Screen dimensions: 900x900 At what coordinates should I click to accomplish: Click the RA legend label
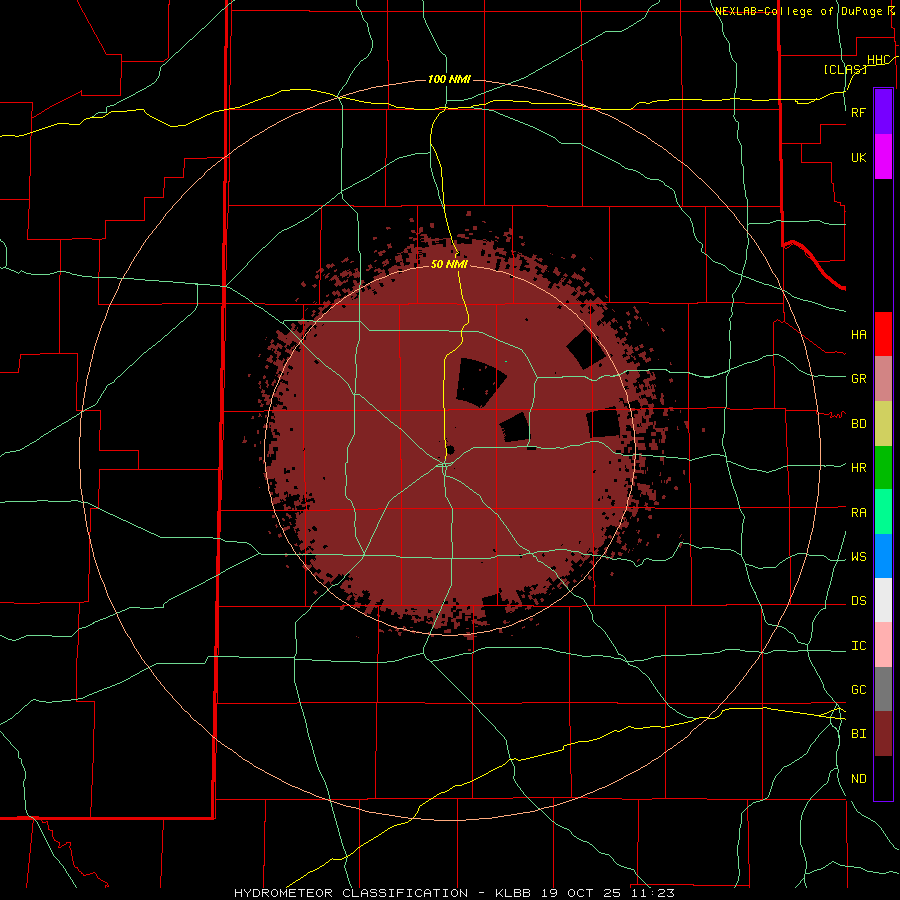point(859,513)
